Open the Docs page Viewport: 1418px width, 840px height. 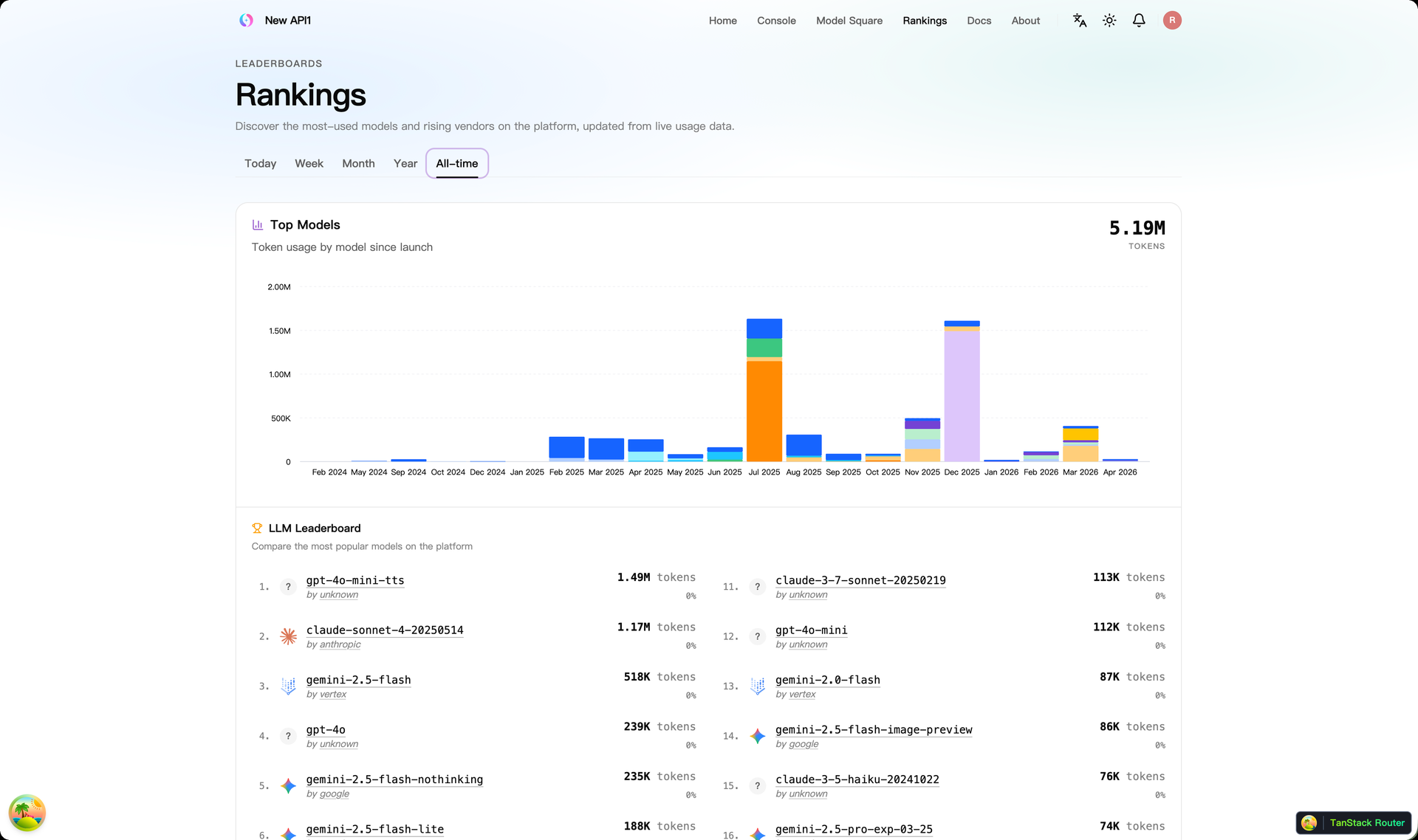[979, 21]
